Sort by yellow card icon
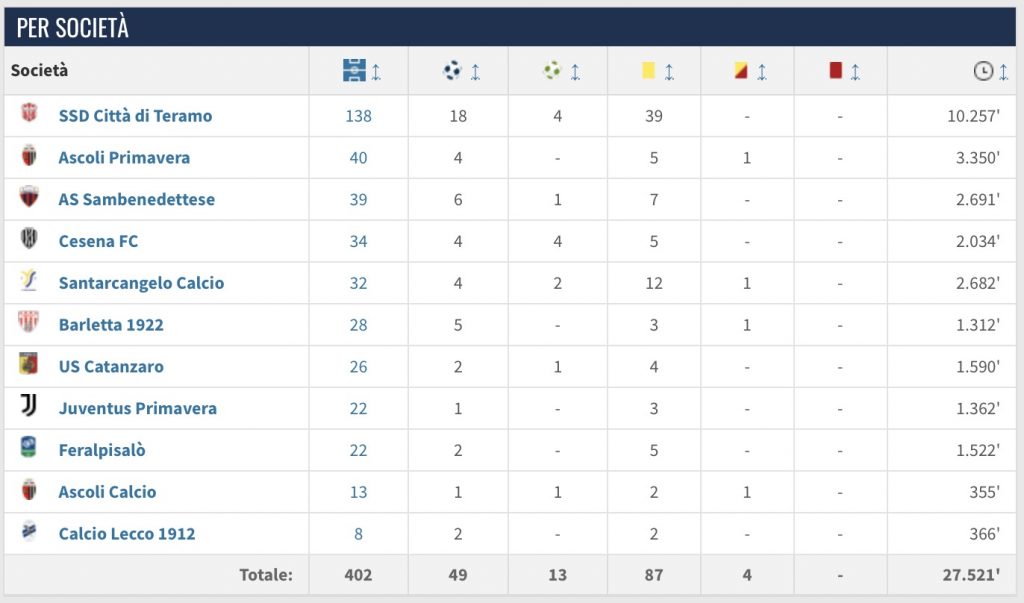Viewport: 1024px width, 603px height. pyautogui.click(x=649, y=71)
